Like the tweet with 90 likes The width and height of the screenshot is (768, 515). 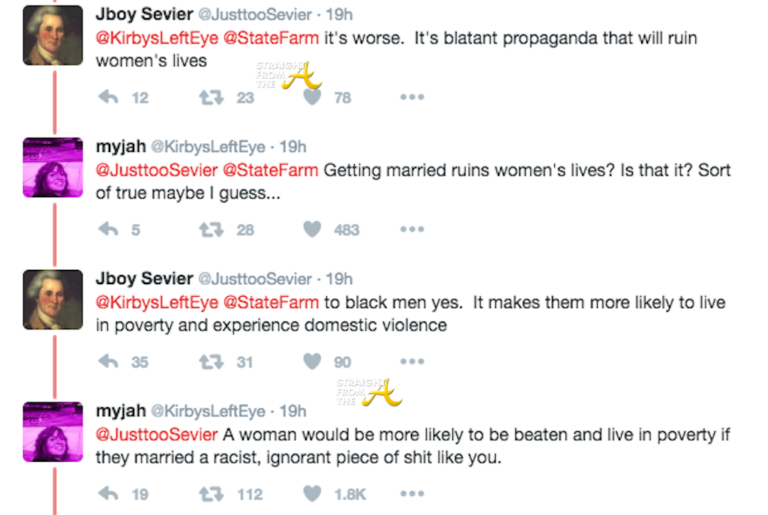pyautogui.click(x=313, y=362)
